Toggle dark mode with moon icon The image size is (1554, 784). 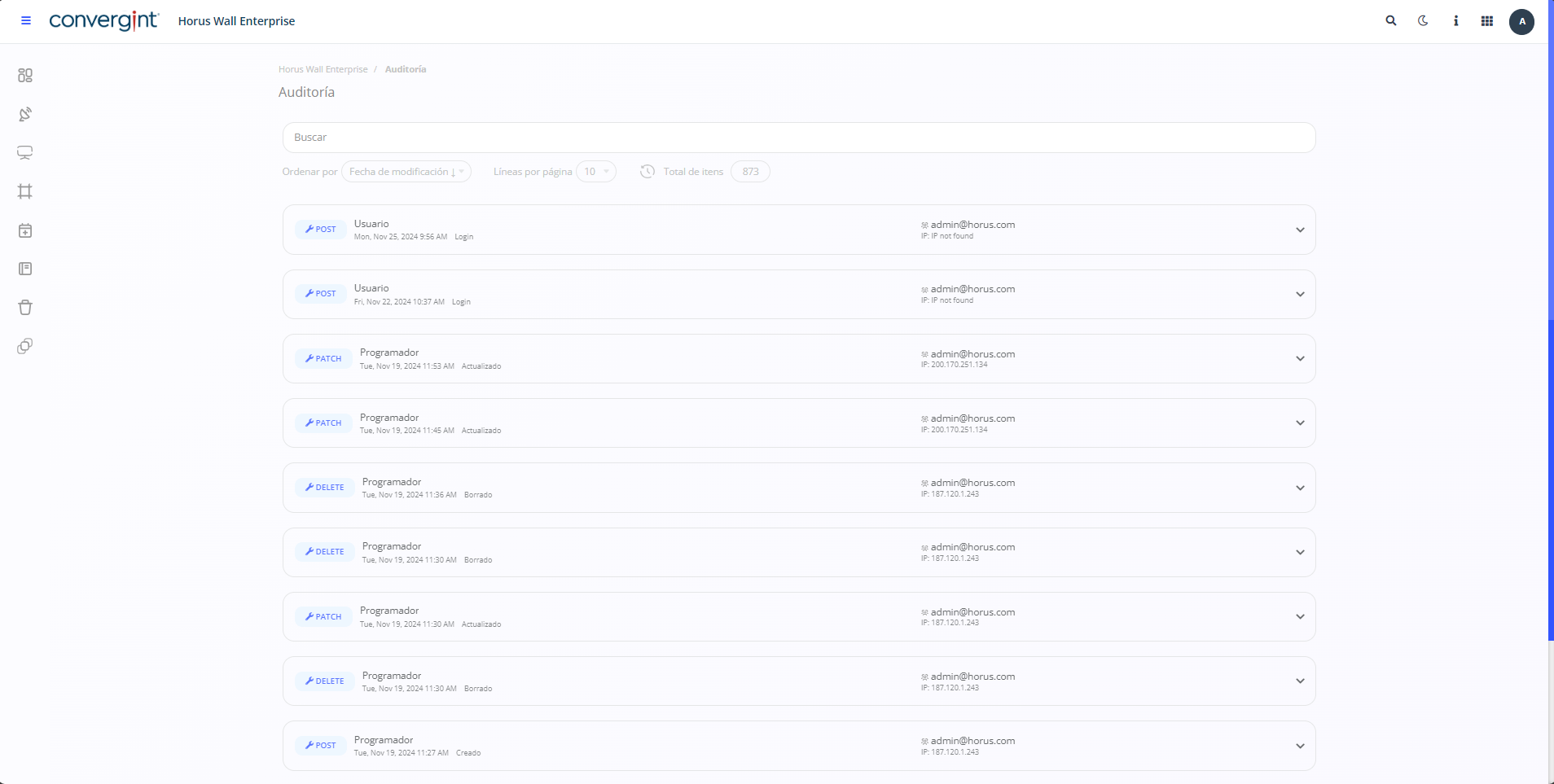click(x=1423, y=21)
